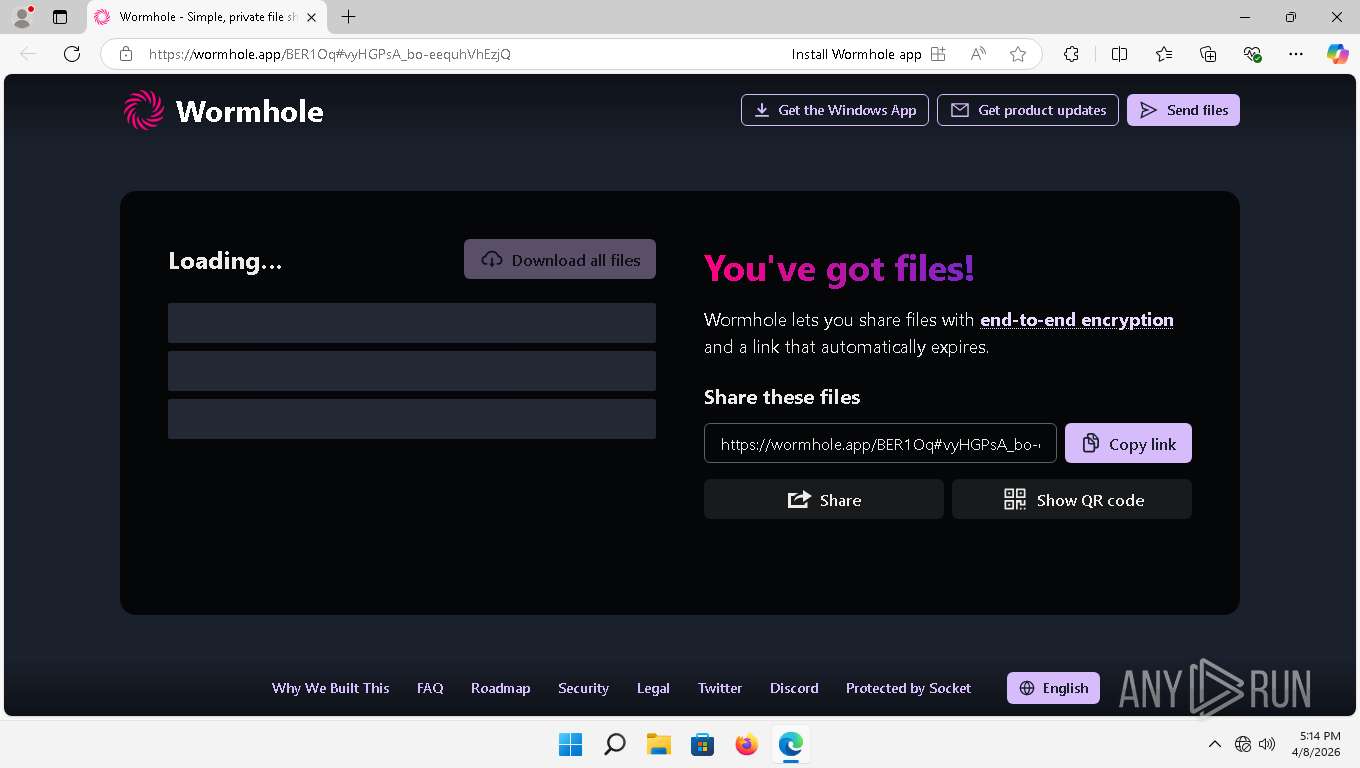
Task: Open the Legal footer link
Action: point(653,688)
